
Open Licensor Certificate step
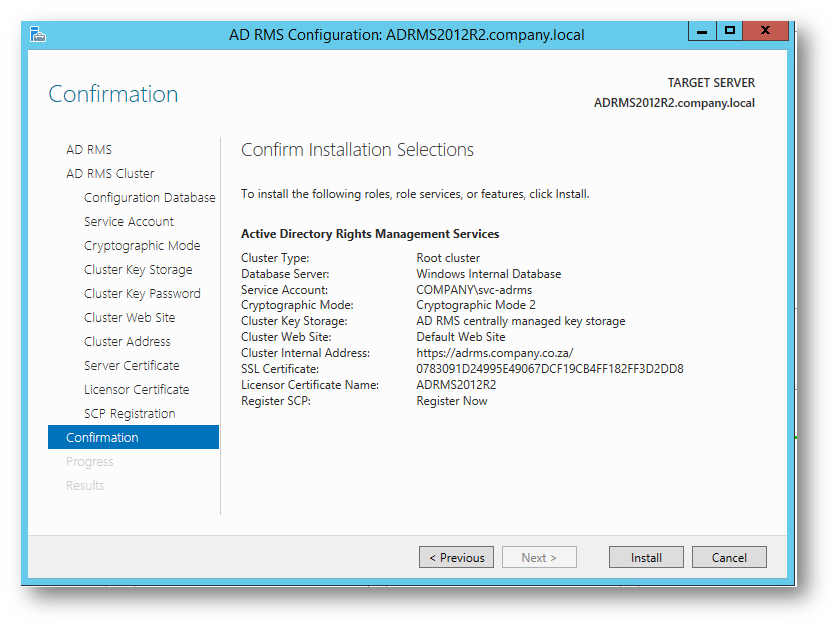click(136, 390)
